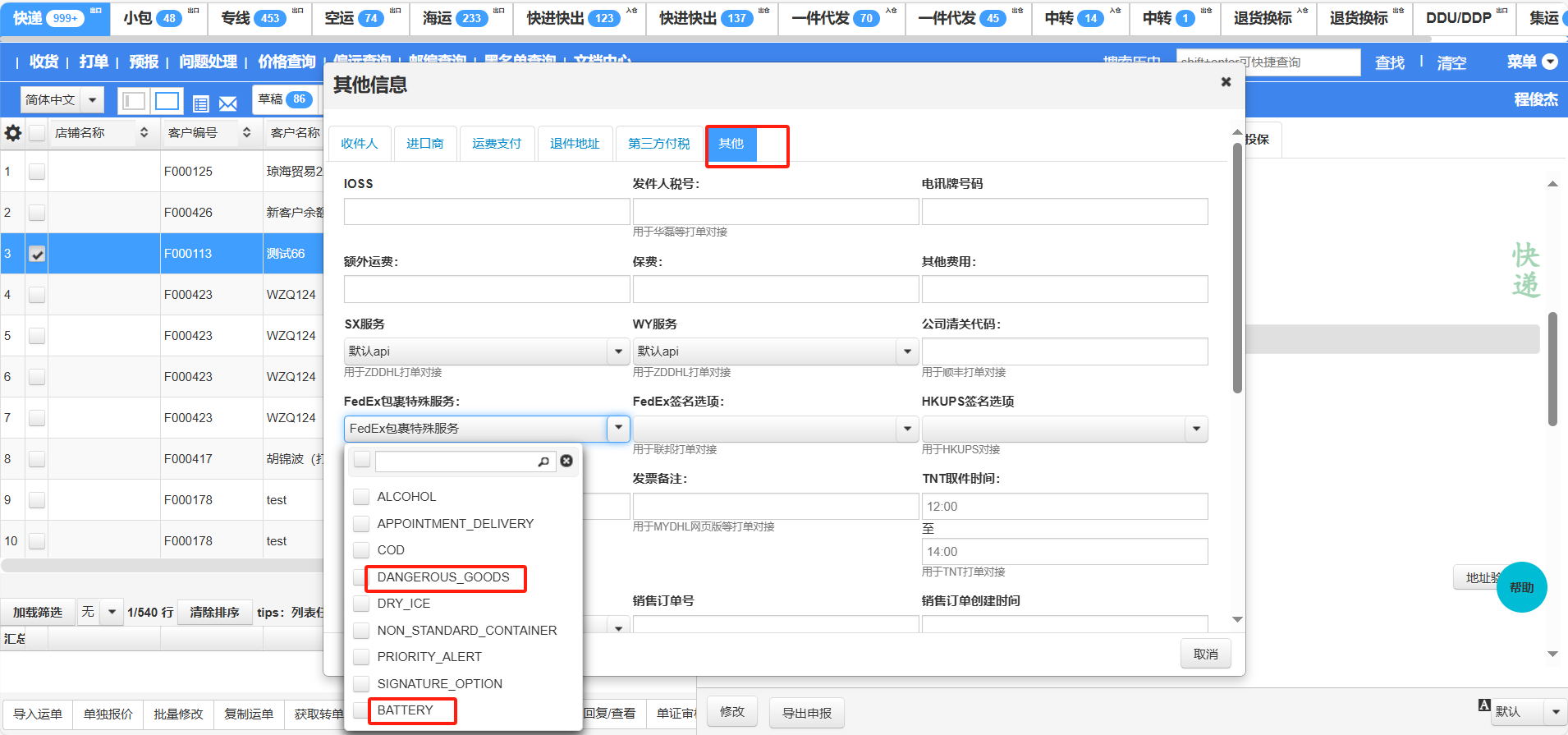Open the 运费支付 tab
The image size is (1568, 735).
click(x=497, y=144)
